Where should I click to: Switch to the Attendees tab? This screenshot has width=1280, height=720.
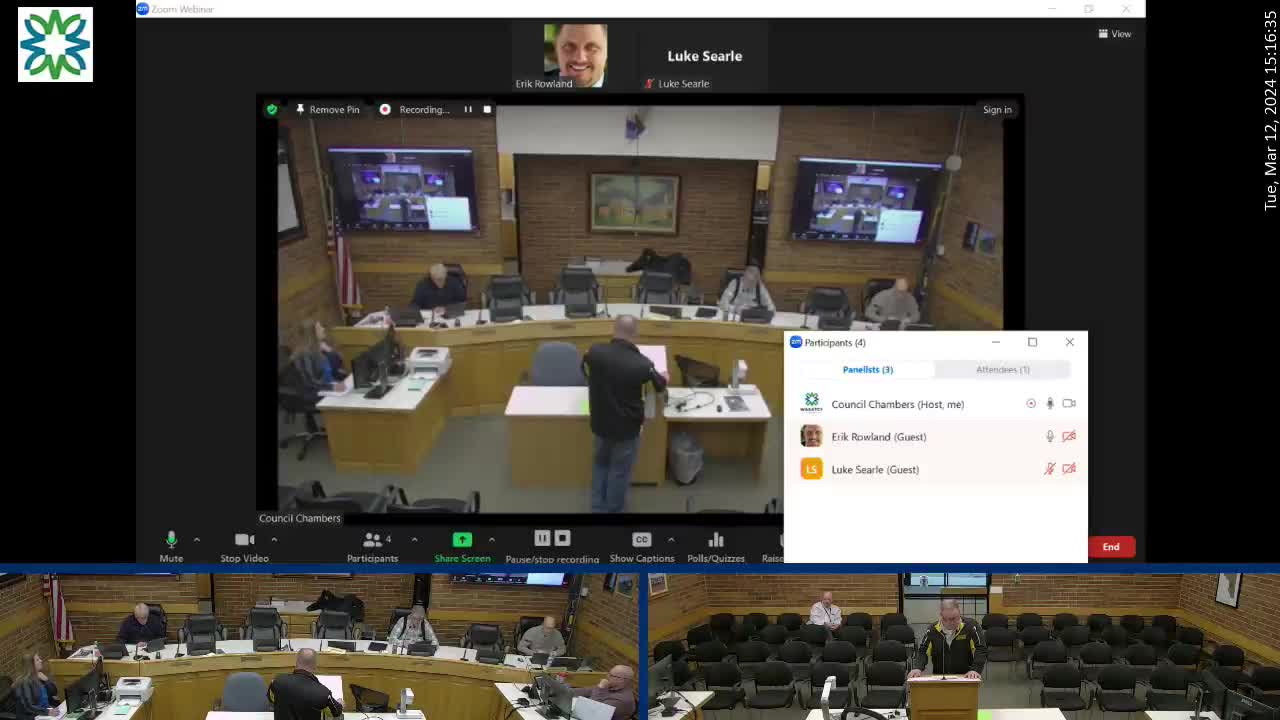click(1003, 370)
